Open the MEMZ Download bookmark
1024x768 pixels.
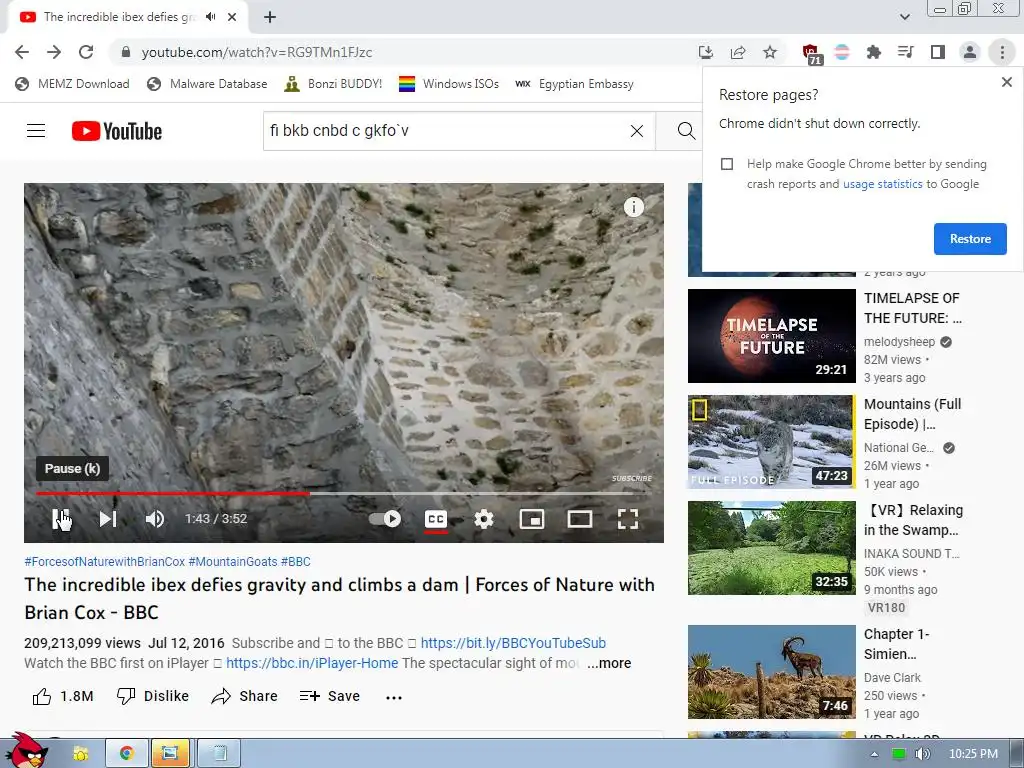coord(72,84)
